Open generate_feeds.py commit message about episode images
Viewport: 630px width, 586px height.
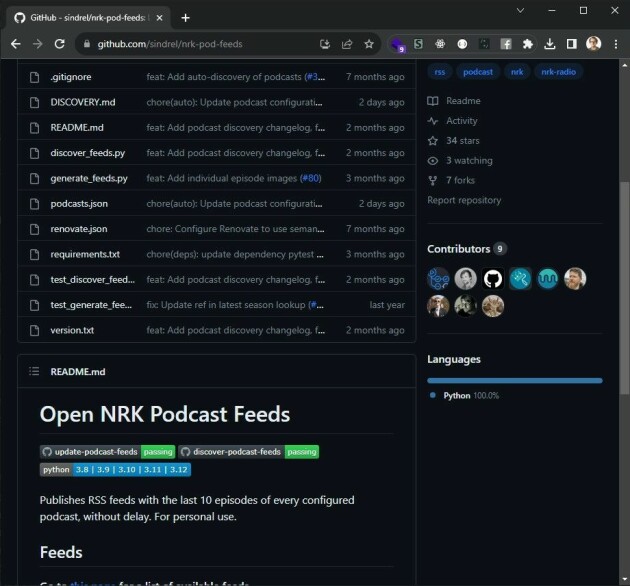tap(222, 178)
